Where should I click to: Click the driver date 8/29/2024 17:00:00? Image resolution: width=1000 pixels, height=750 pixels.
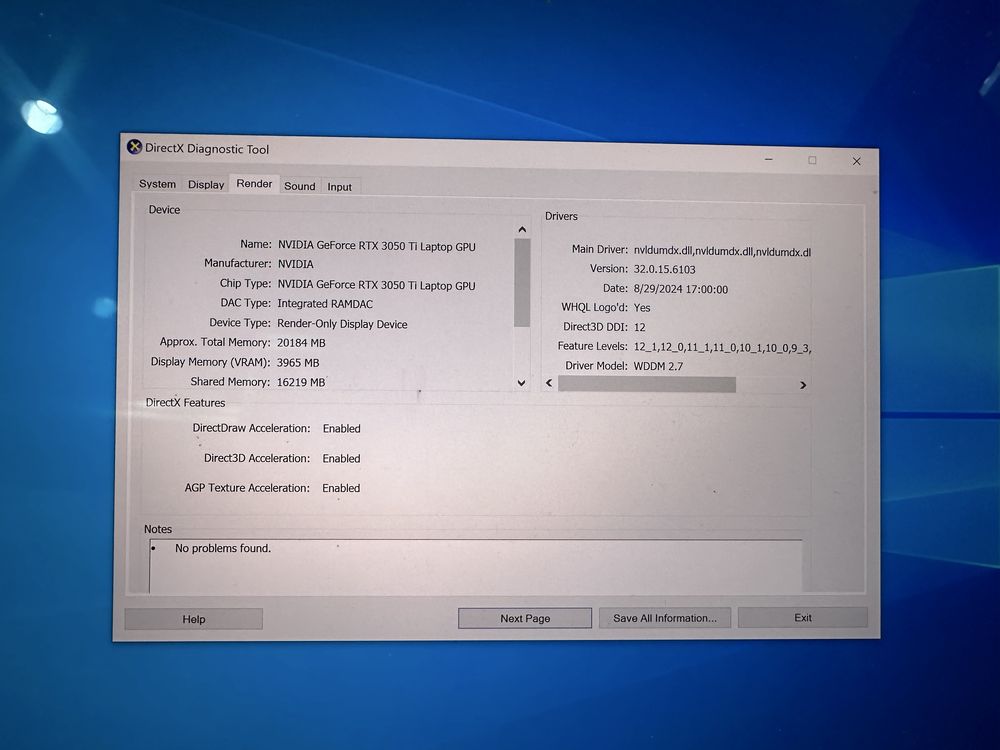(680, 289)
